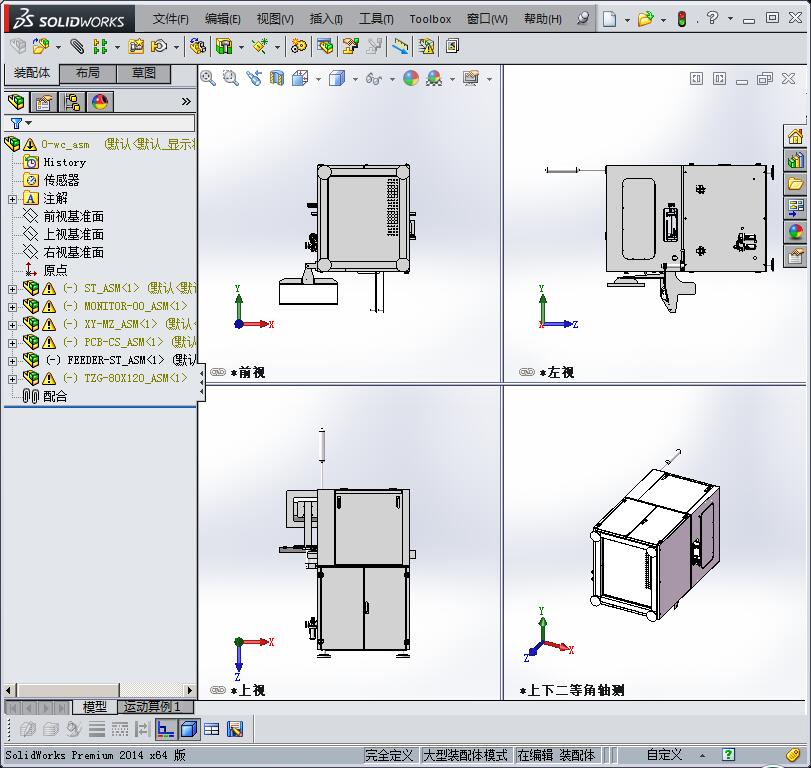The image size is (811, 768).
Task: Select the Zoom to Area tool
Action: tap(231, 78)
